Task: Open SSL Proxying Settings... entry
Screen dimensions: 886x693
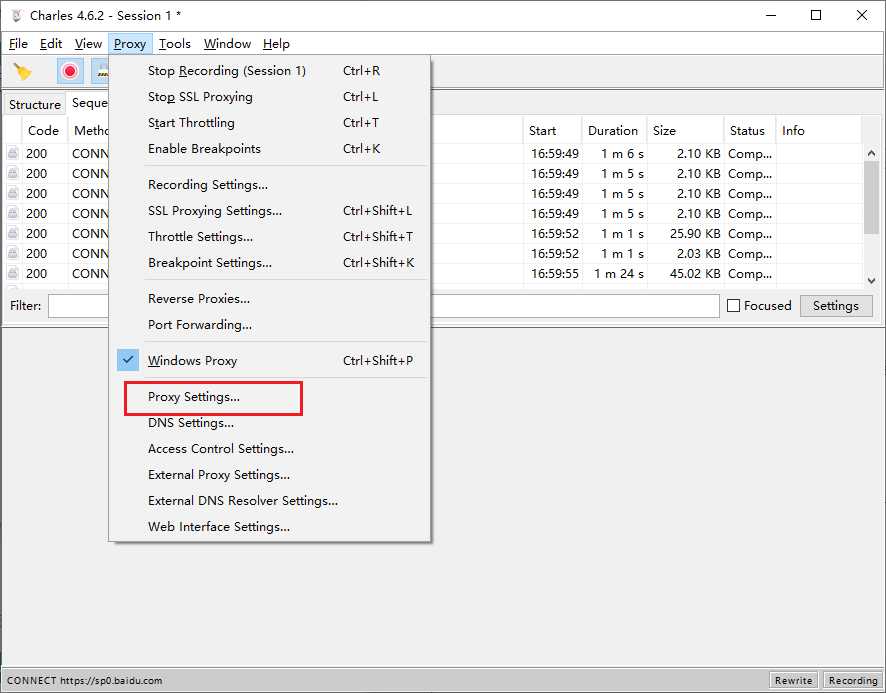Action: pyautogui.click(x=270, y=211)
